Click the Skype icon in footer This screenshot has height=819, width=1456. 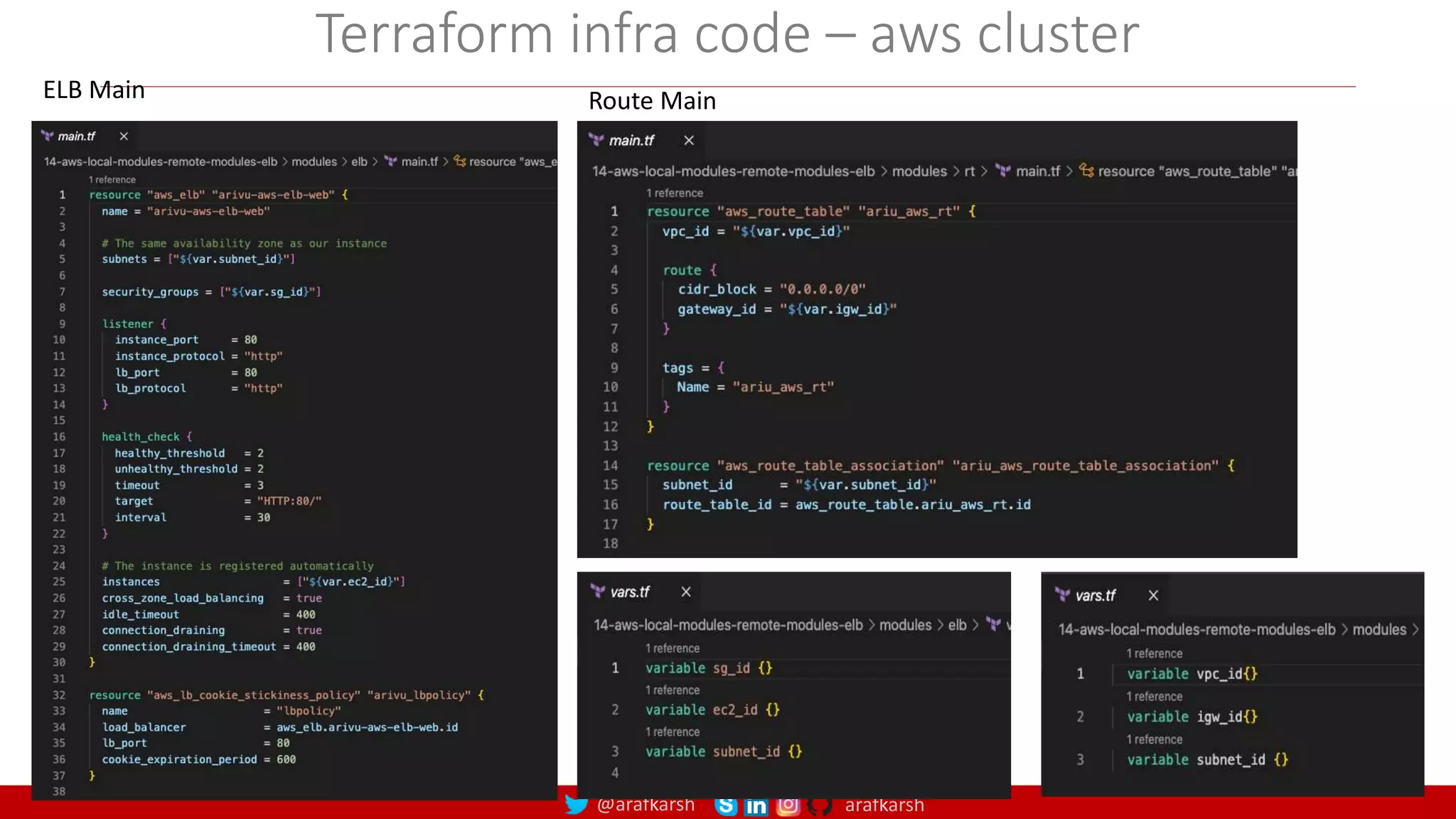[725, 805]
